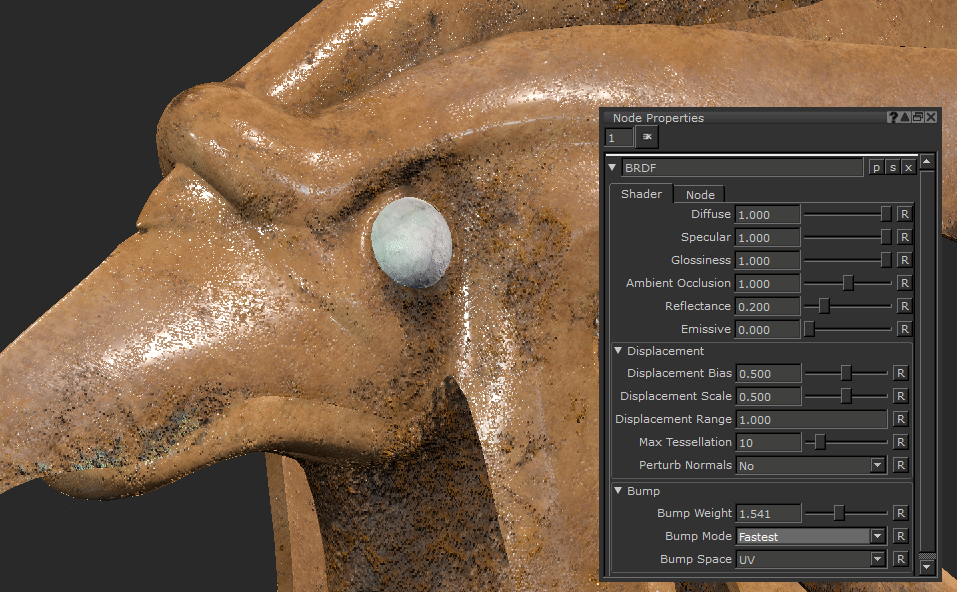Screen dimensions: 957x592
Task: Click the Displacement Range value field
Action: click(810, 419)
